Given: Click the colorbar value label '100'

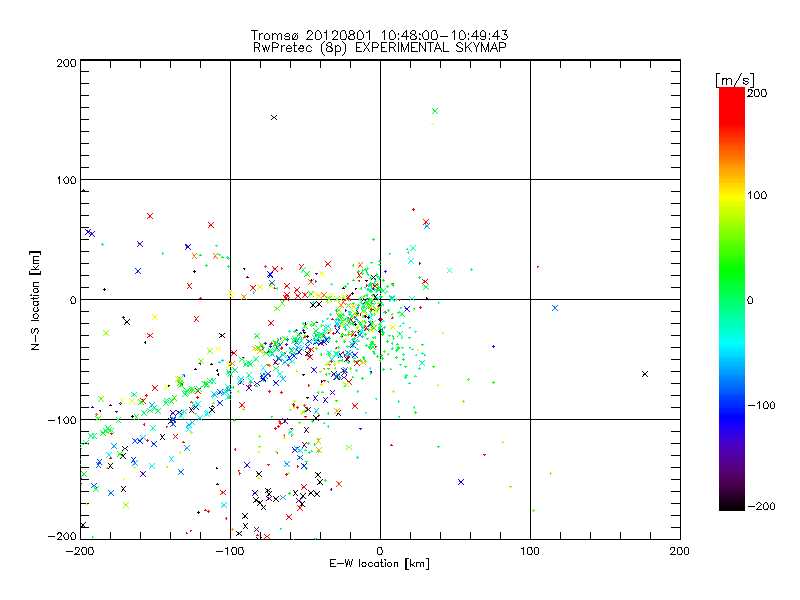Looking at the screenshot, I should coord(757,195).
